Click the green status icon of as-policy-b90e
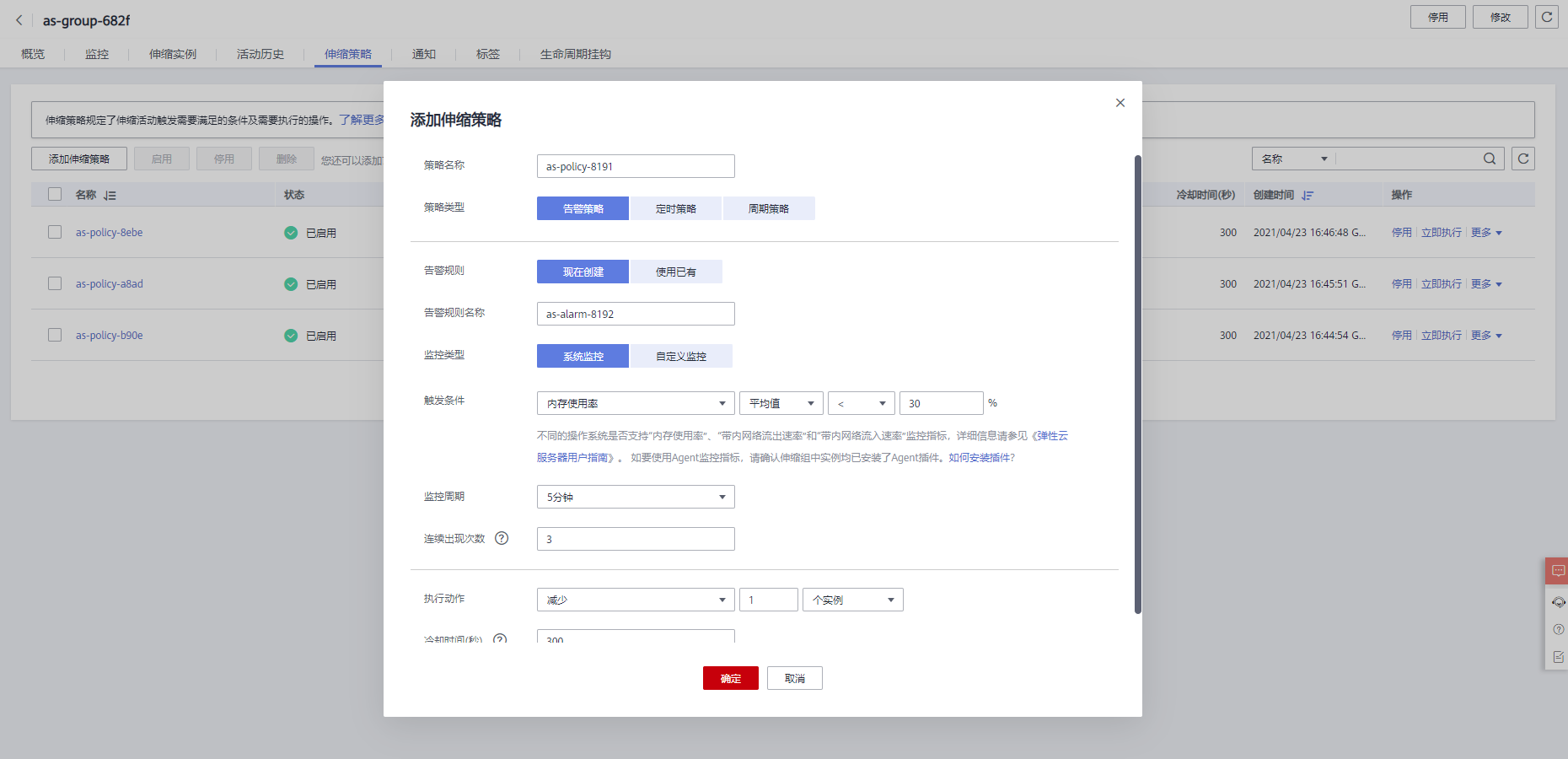The image size is (1568, 759). tap(291, 336)
